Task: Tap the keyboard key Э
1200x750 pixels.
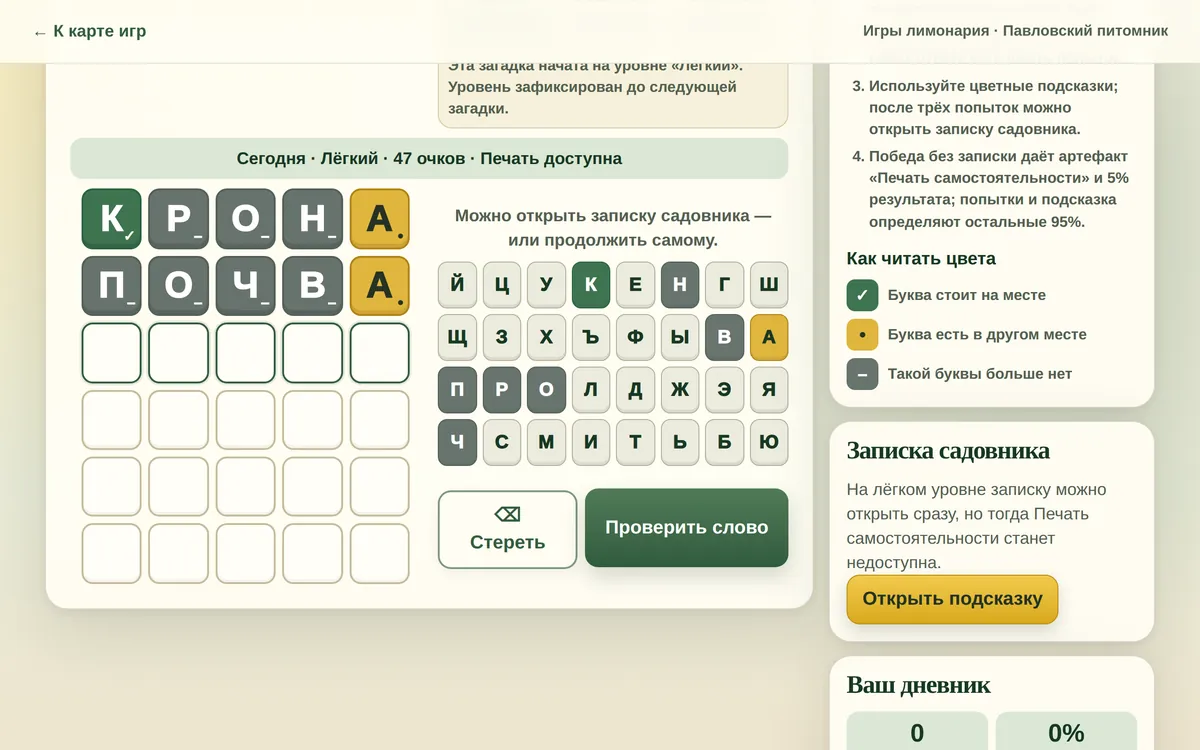Action: pos(724,390)
